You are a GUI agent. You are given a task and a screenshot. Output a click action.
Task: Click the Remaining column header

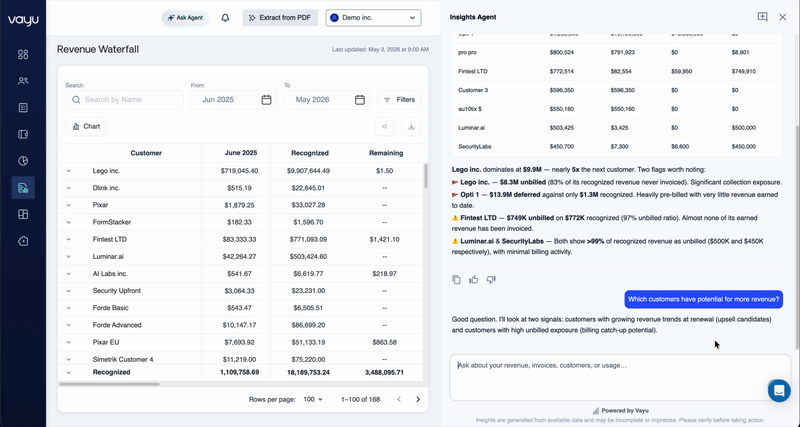point(386,153)
